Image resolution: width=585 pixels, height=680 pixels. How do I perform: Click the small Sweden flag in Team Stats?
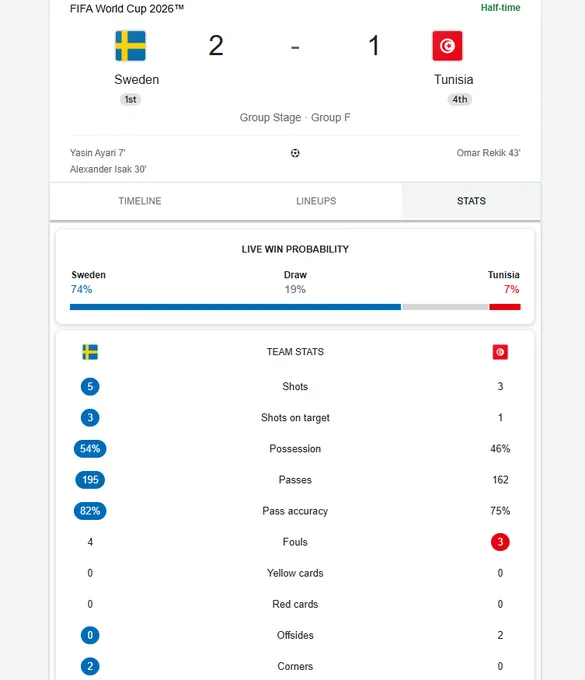click(x=90, y=352)
